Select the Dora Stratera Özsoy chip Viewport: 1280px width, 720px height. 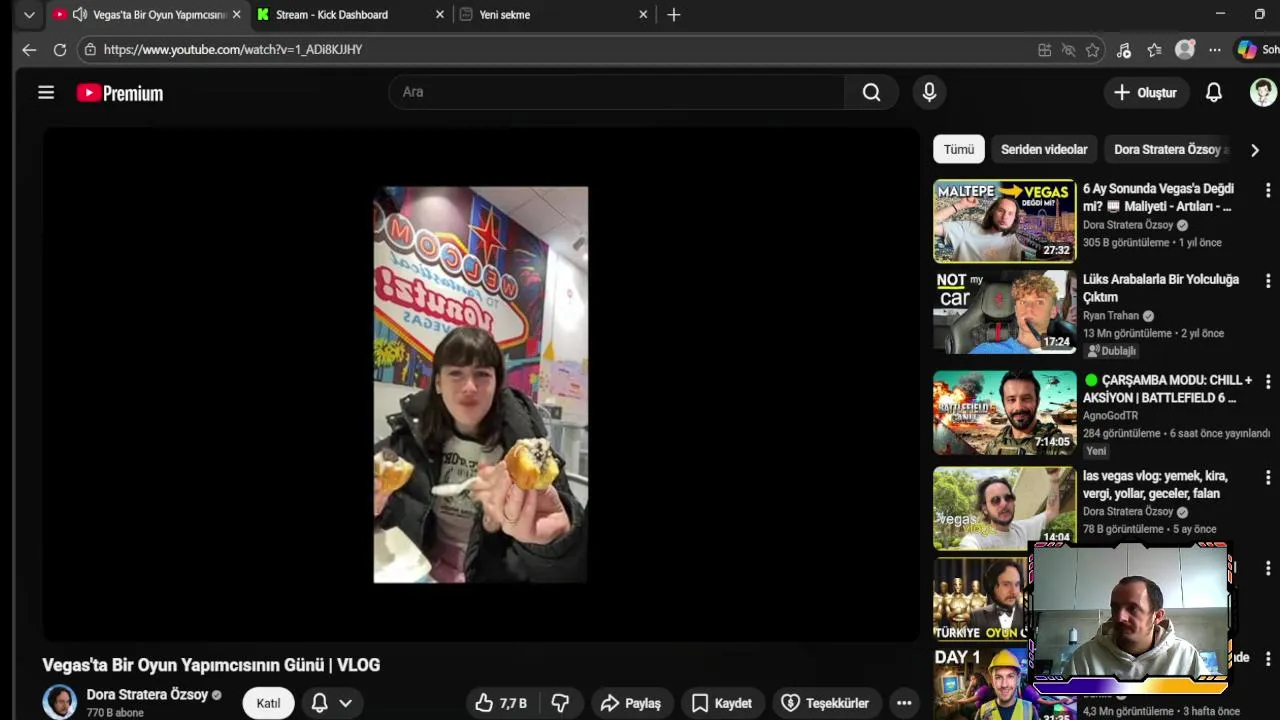pyautogui.click(x=1168, y=149)
